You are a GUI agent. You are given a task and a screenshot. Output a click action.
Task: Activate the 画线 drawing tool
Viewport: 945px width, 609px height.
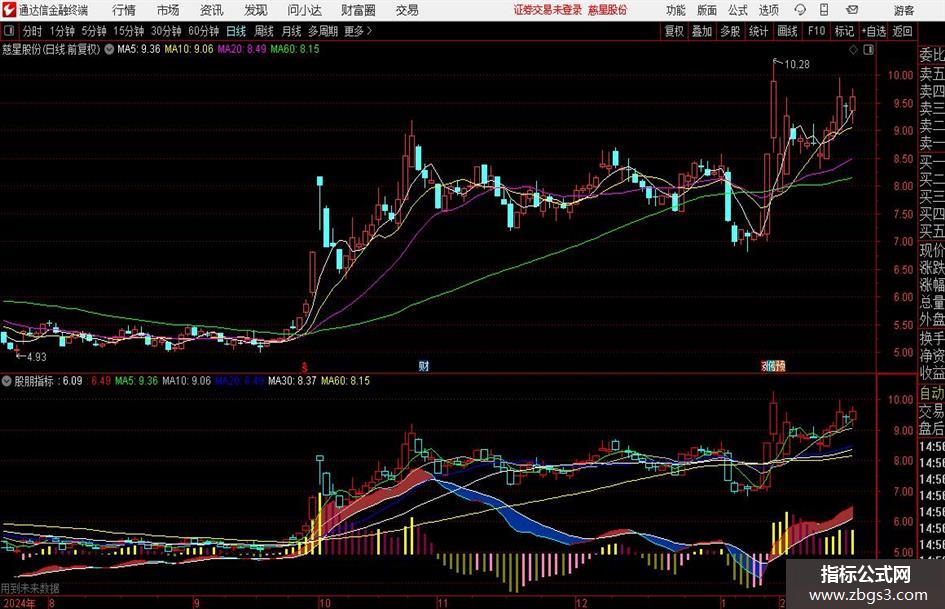pyautogui.click(x=787, y=31)
